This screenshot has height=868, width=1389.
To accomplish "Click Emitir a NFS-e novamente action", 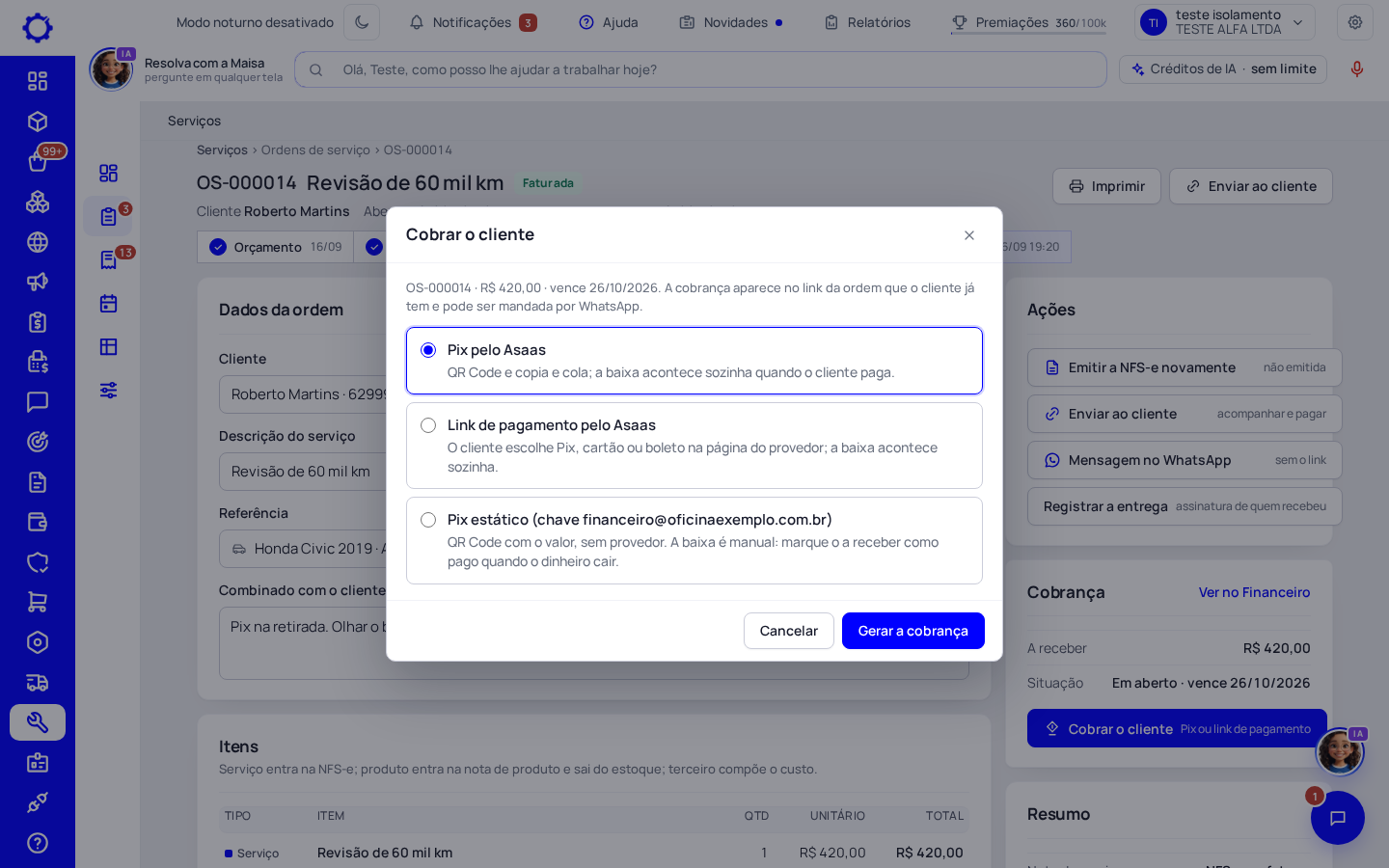I will point(1185,367).
